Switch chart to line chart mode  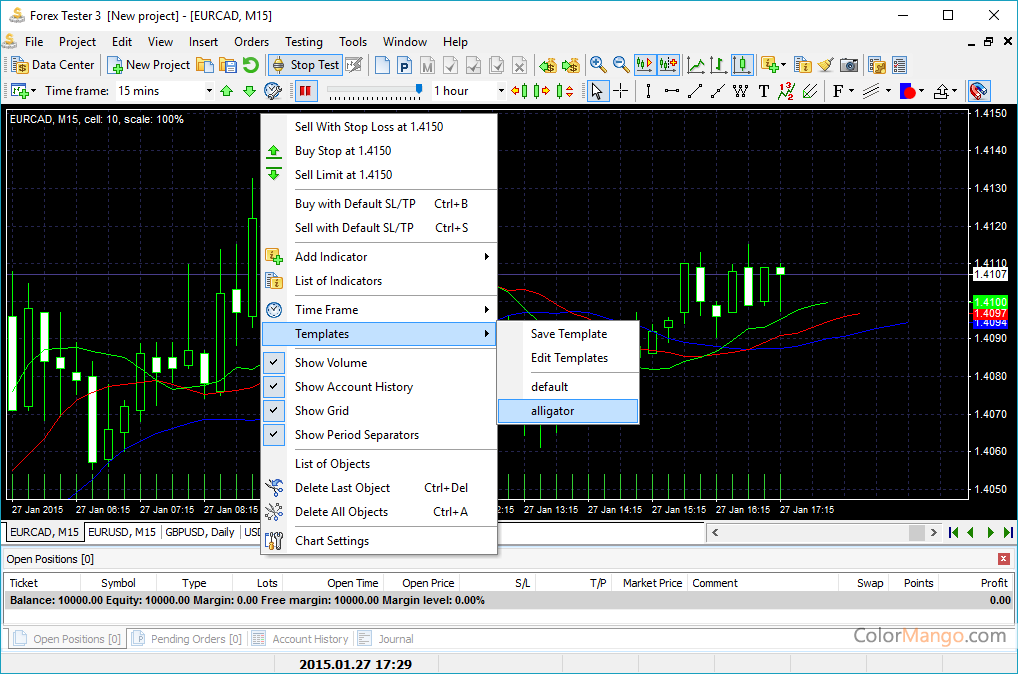[x=696, y=65]
